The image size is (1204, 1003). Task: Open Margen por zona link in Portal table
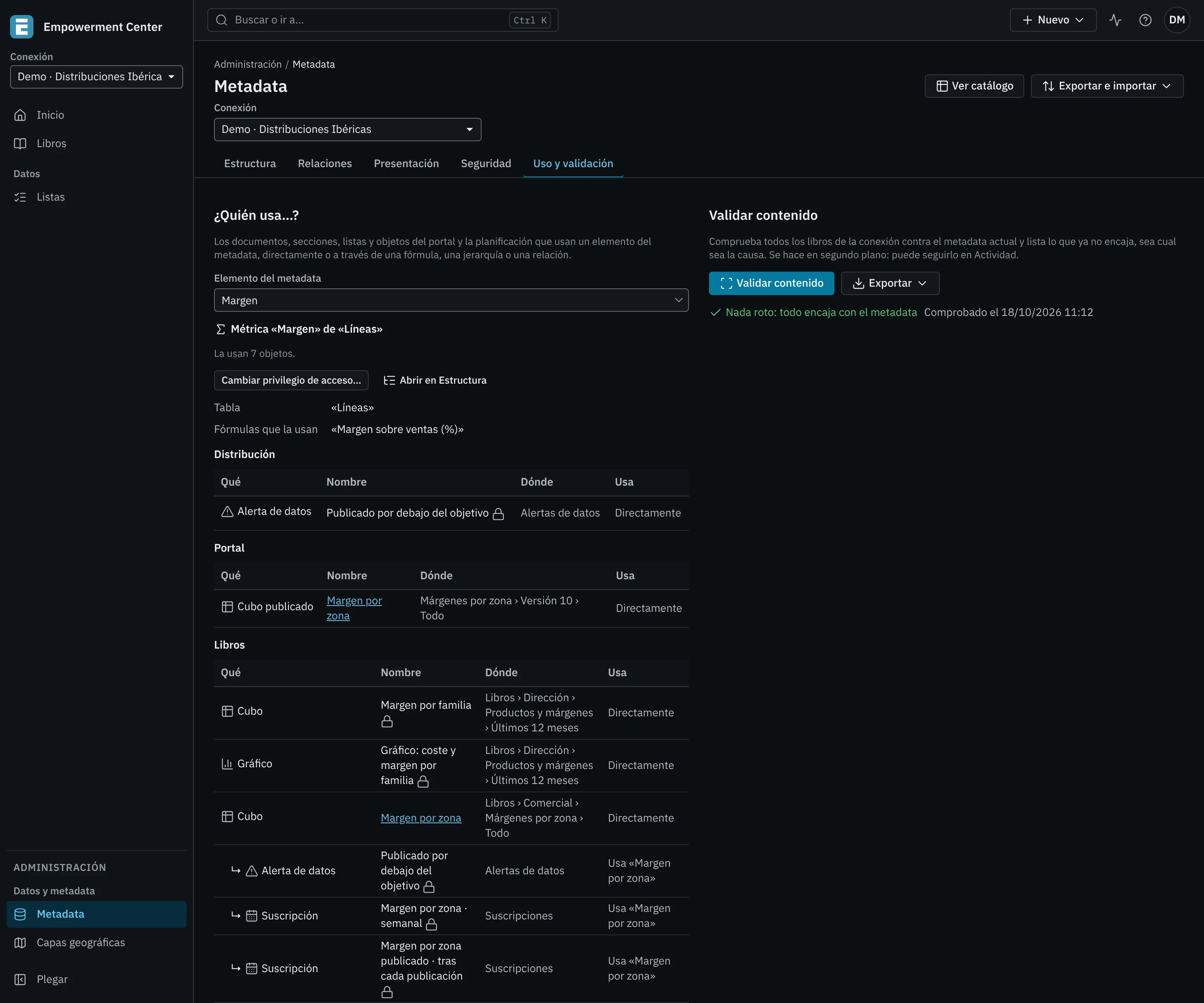pyautogui.click(x=354, y=608)
